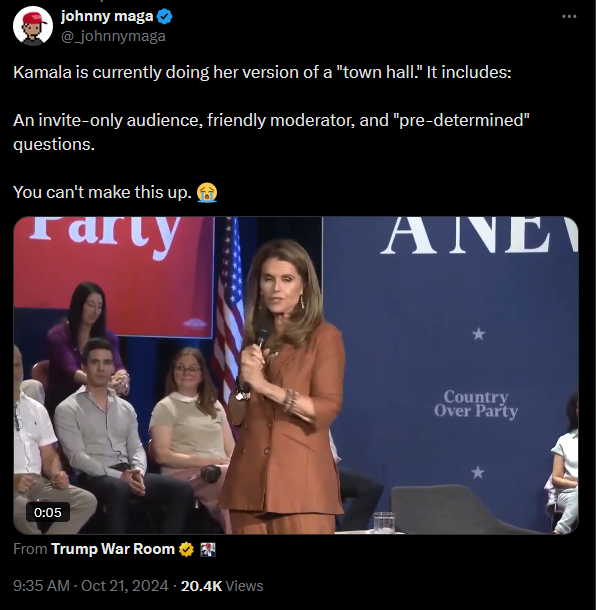Open the johnny maga display name link
Image resolution: width=596 pixels, height=610 pixels.
click(107, 16)
